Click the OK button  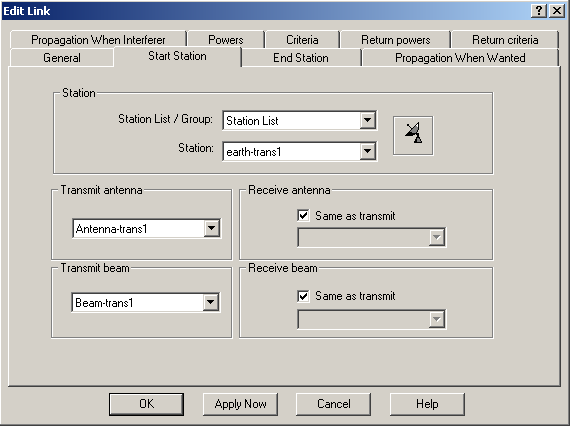point(146,404)
